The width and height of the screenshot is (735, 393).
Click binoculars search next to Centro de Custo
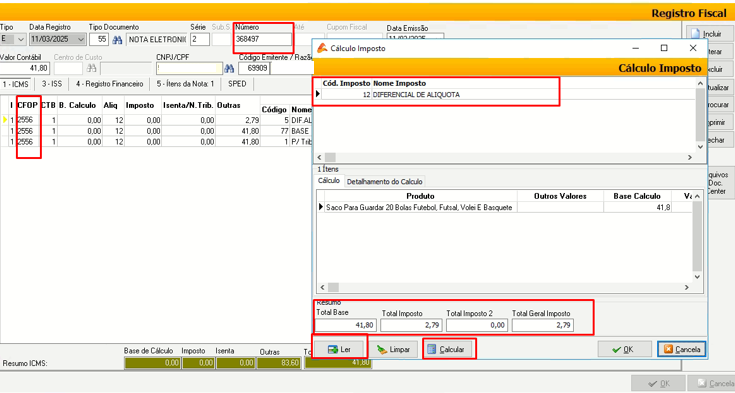click(x=91, y=68)
